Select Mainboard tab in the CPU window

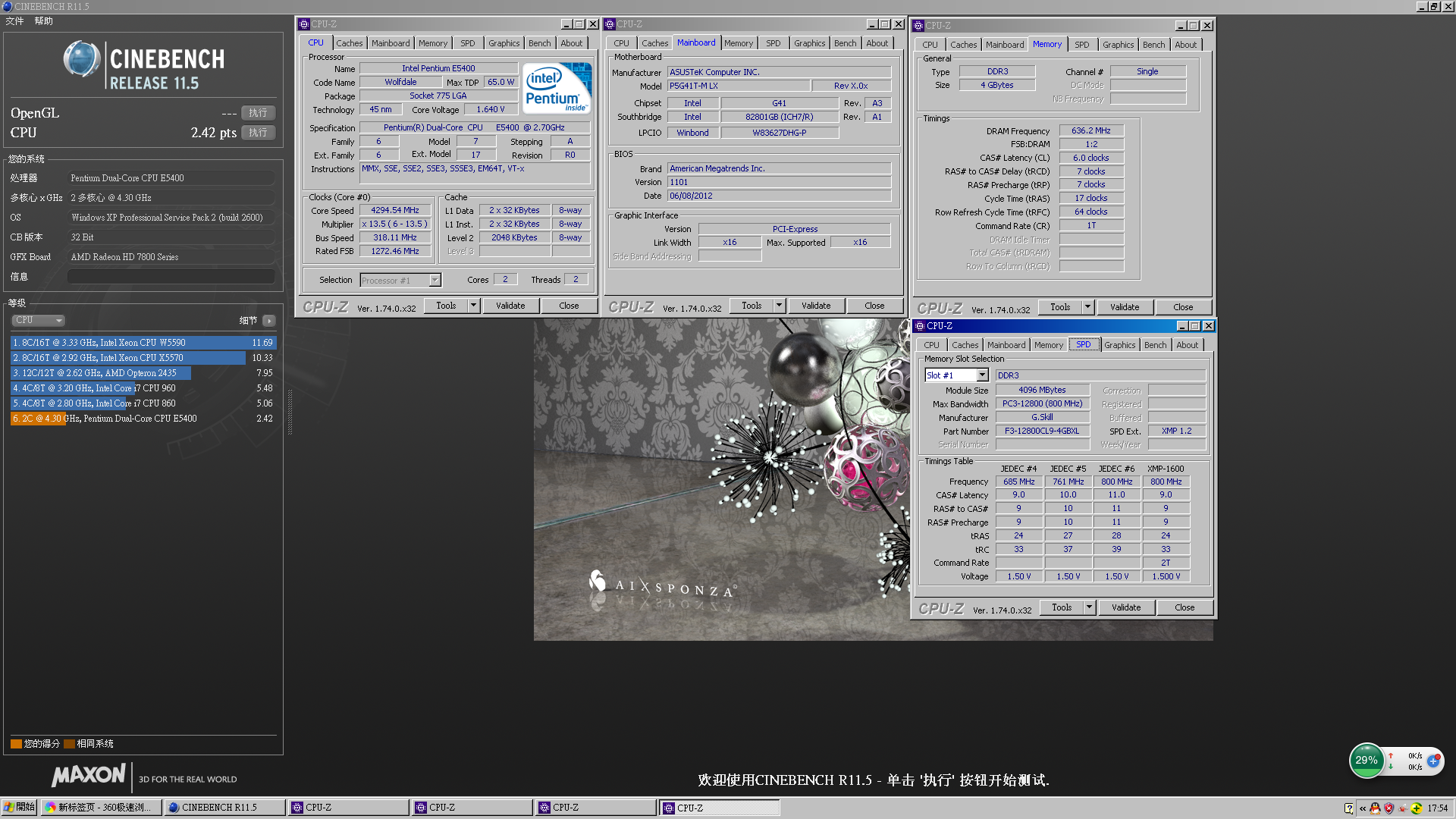point(391,43)
